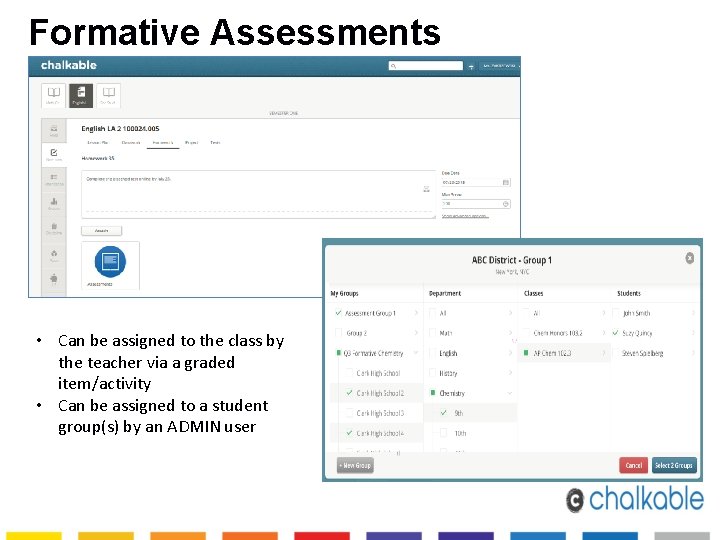
Task: Click the + New Group button
Action: click(x=355, y=465)
